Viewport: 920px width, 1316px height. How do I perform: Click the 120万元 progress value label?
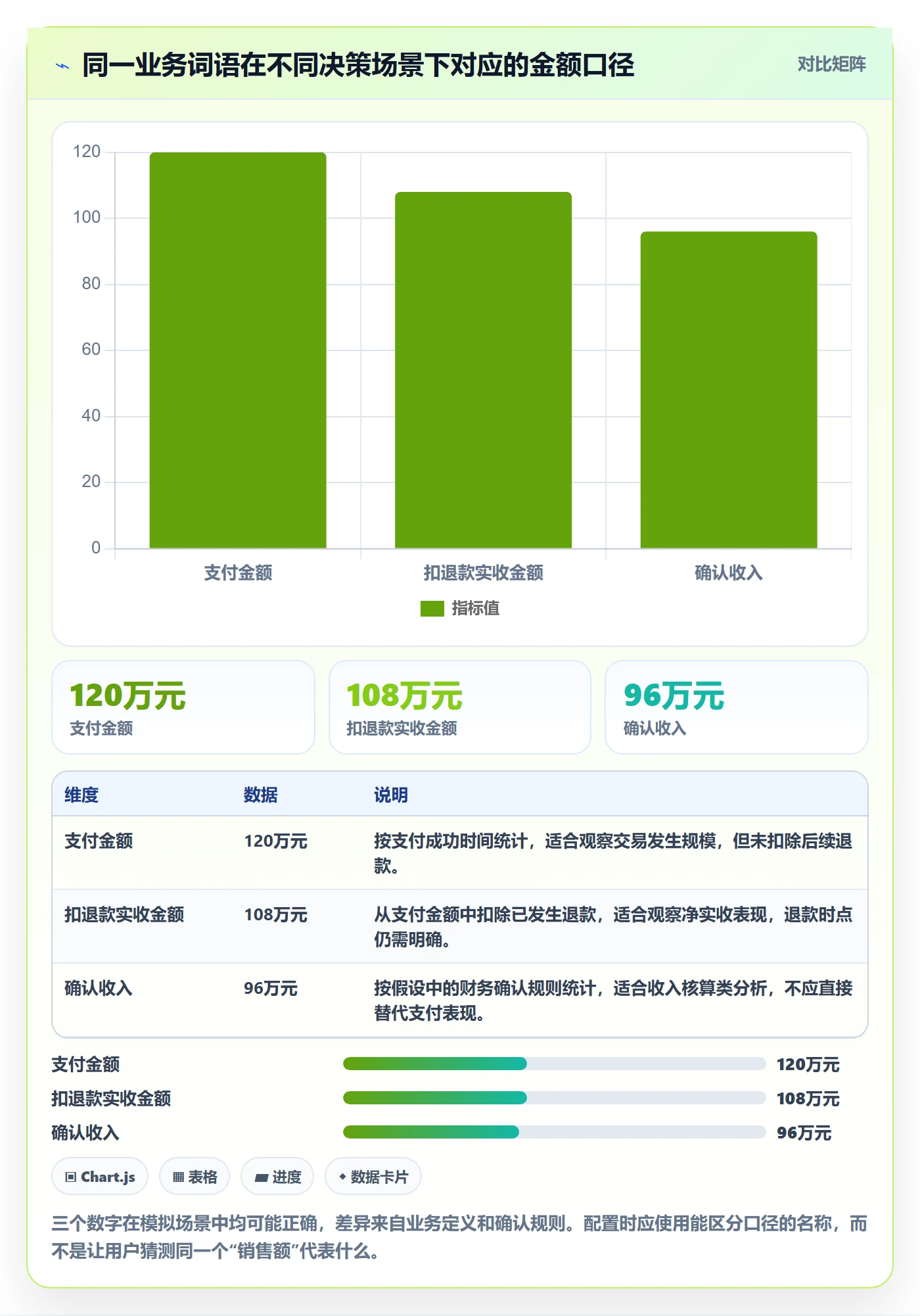click(x=808, y=1064)
